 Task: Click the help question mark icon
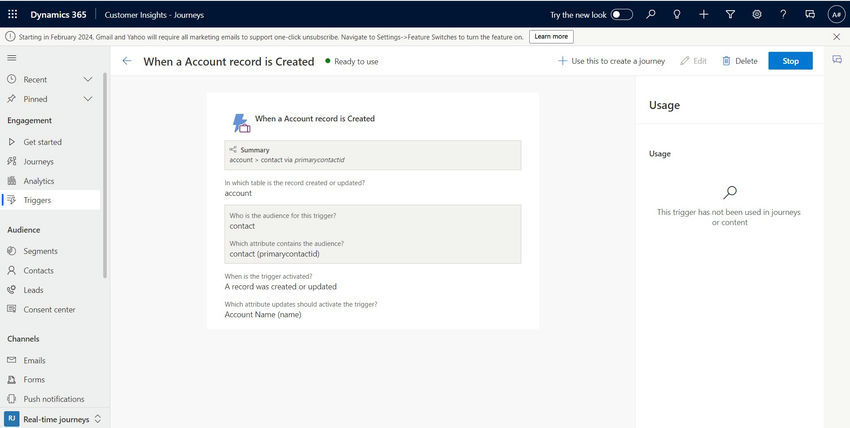point(783,14)
